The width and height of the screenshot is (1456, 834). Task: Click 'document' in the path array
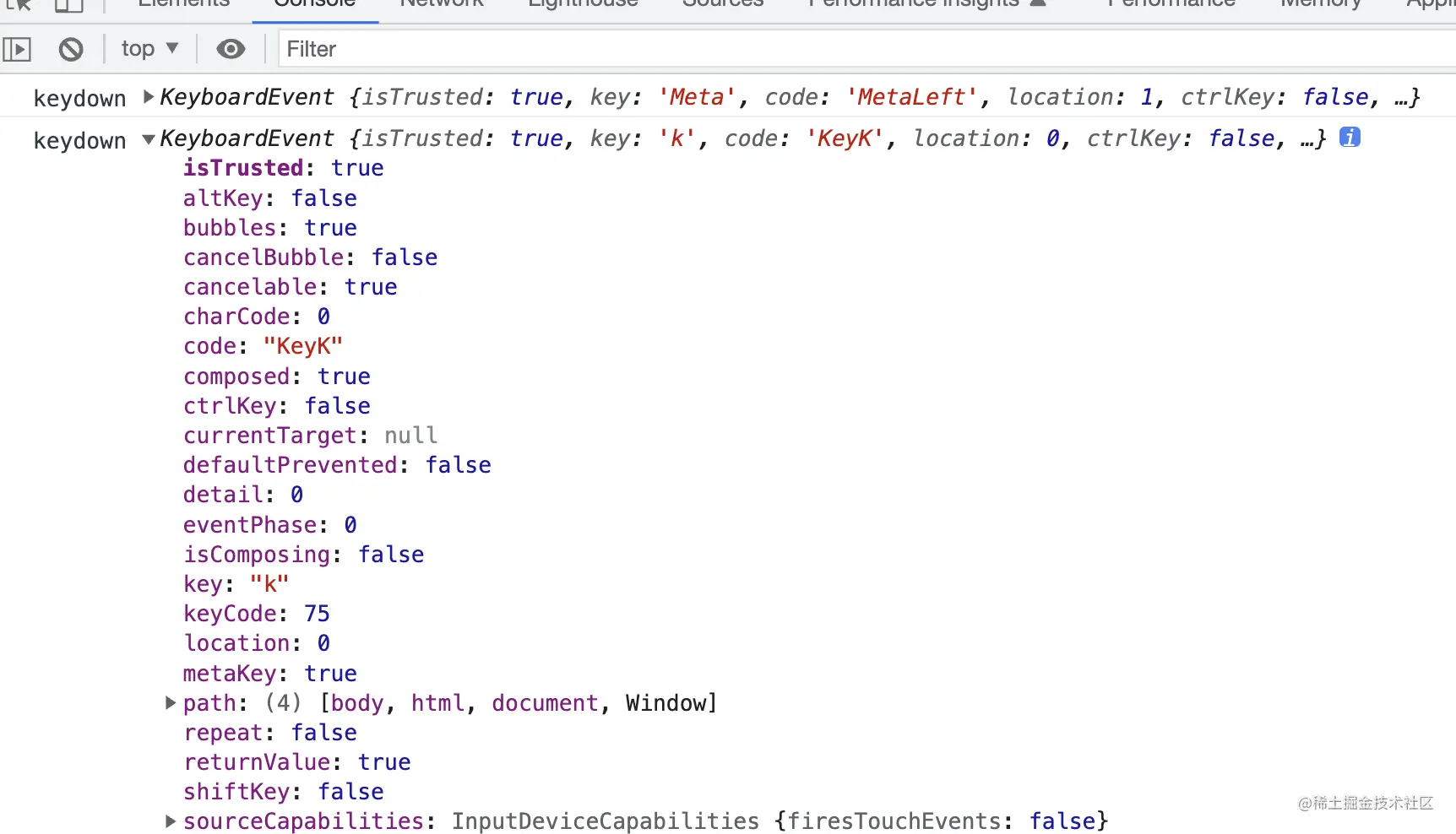(545, 703)
